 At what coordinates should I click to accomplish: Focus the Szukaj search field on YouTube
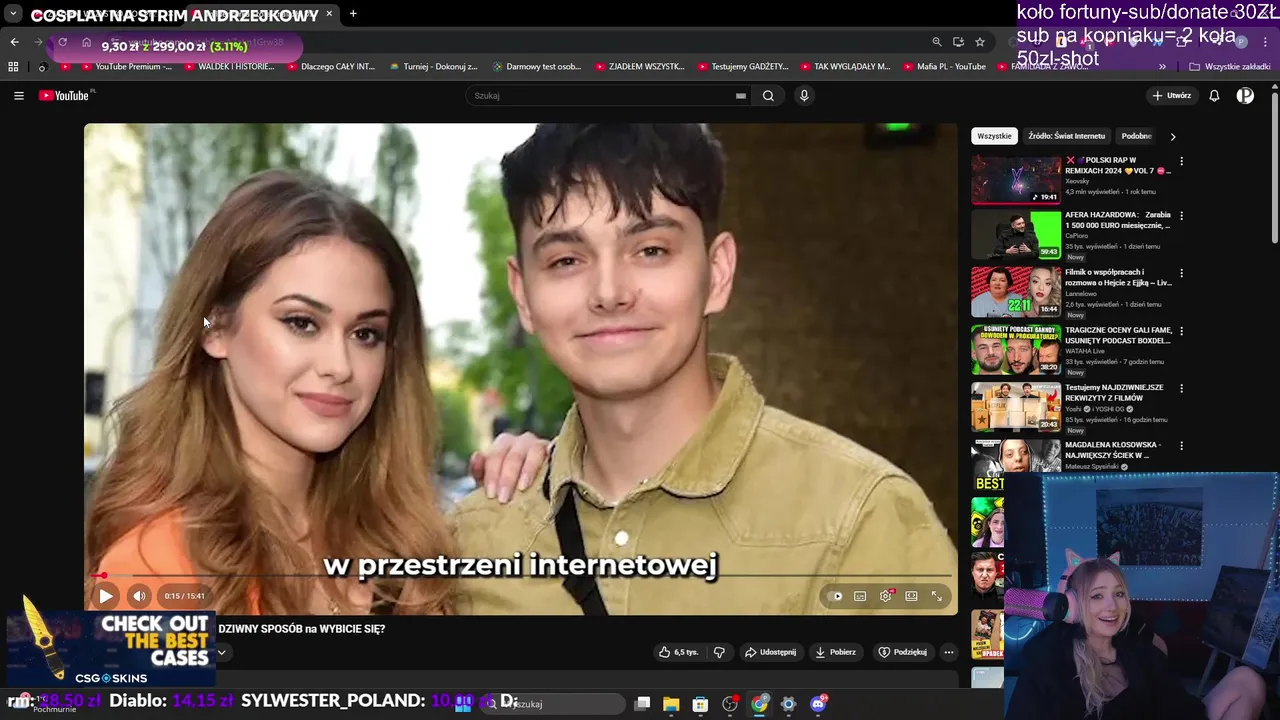610,96
